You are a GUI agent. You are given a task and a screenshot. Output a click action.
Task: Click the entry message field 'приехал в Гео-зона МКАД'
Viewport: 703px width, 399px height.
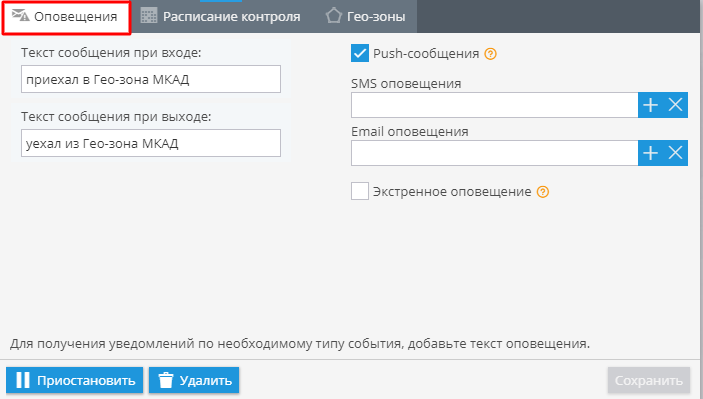point(151,79)
